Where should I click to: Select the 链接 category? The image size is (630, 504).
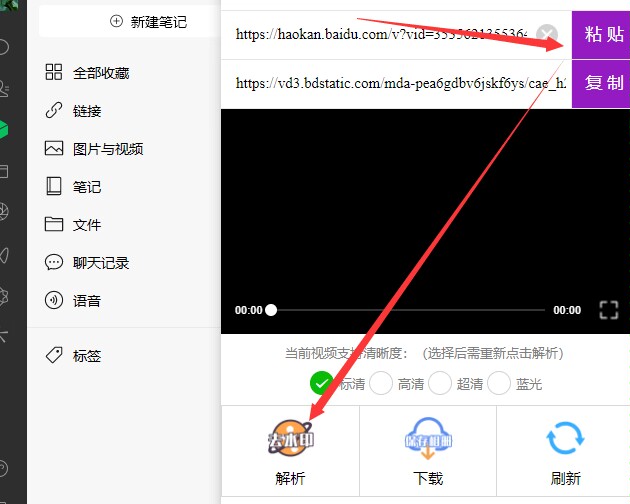tap(86, 111)
